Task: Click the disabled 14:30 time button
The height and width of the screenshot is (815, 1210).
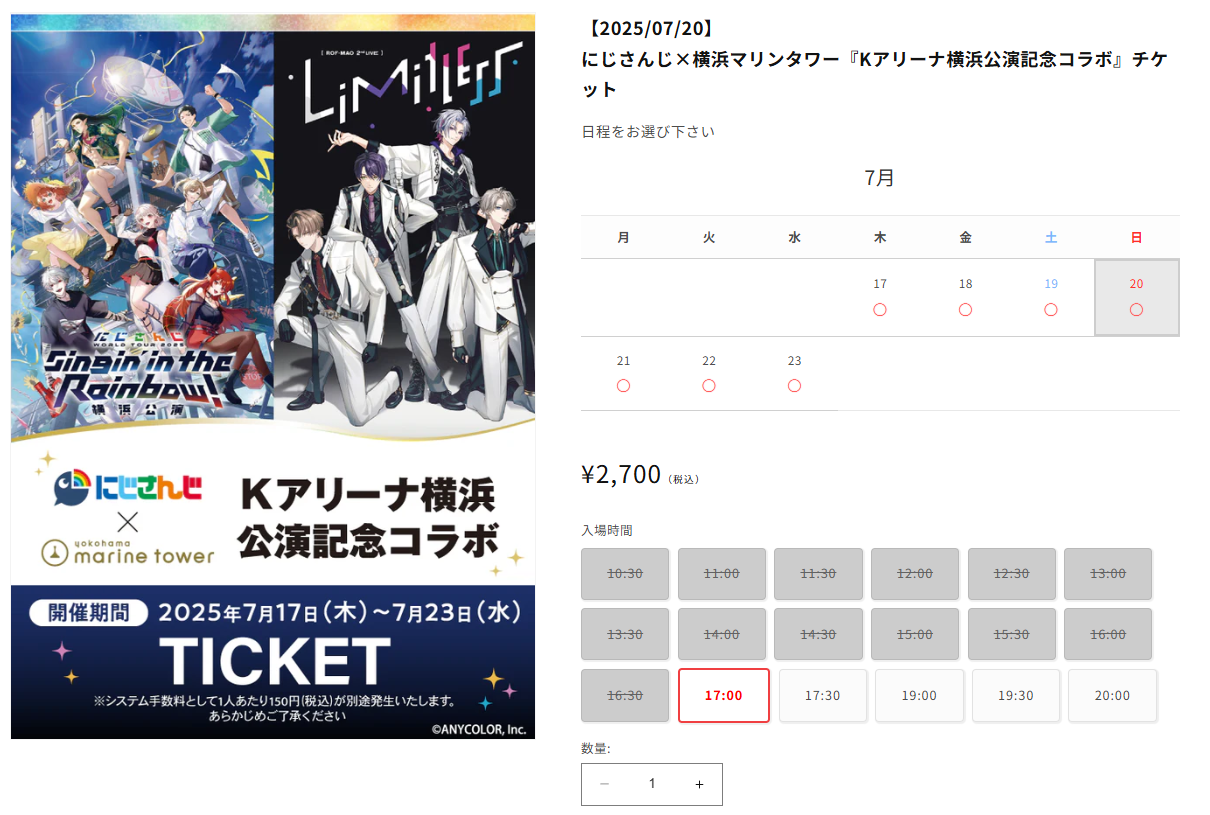Action: coord(818,634)
